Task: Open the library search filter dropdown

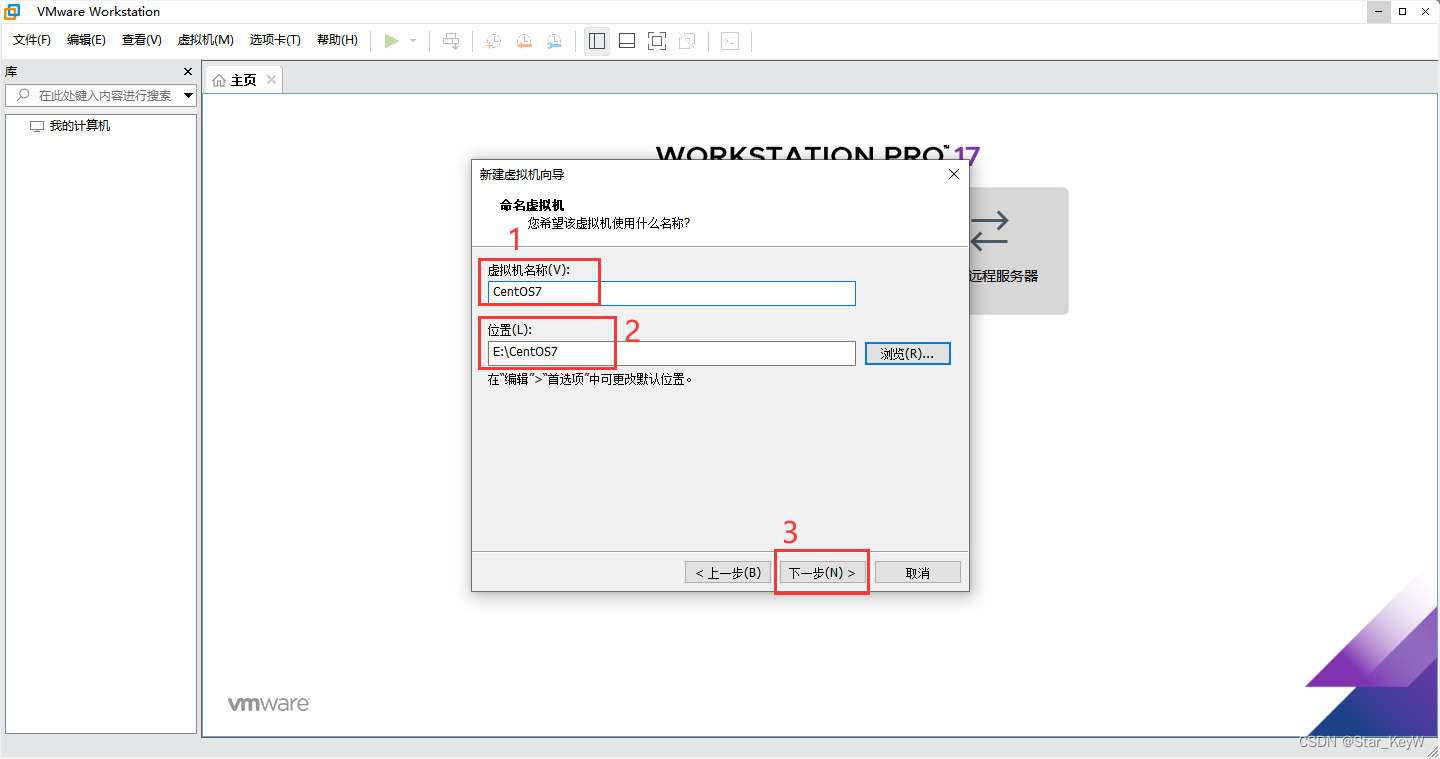Action: point(186,95)
